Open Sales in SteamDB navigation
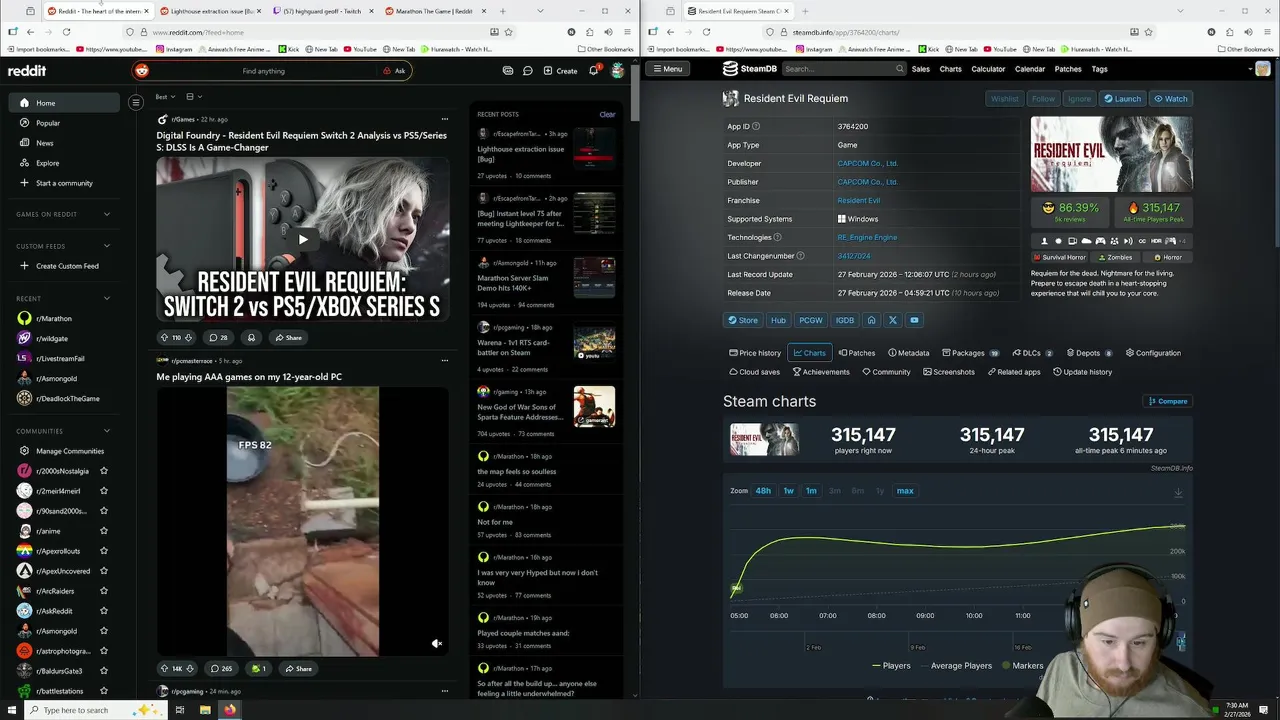1280x720 pixels. point(920,69)
